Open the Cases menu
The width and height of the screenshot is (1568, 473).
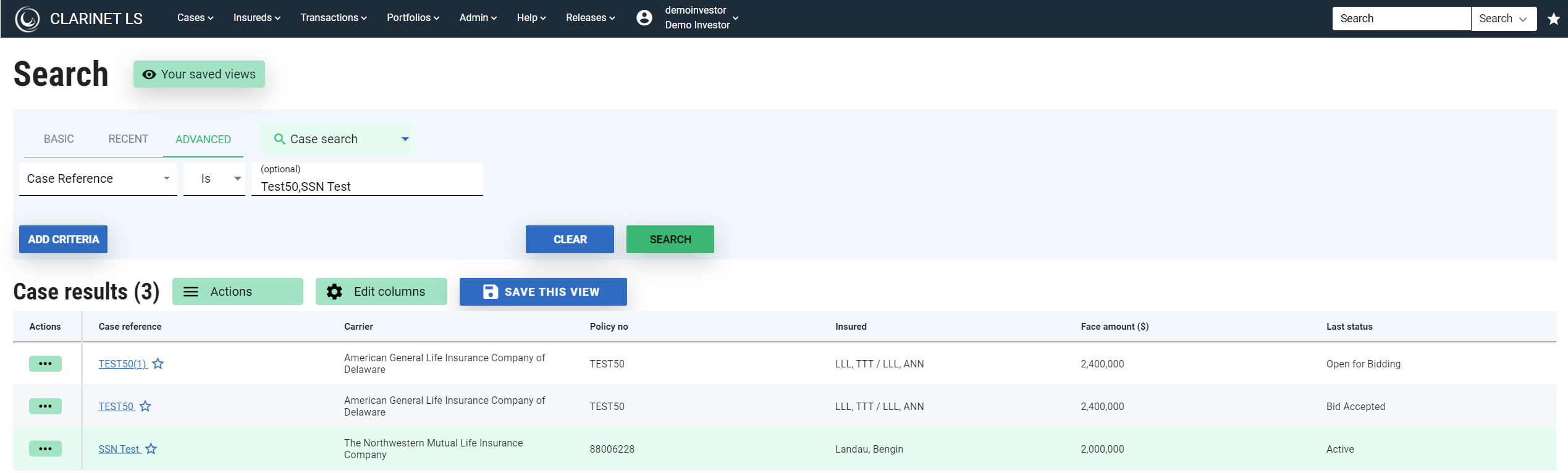(195, 18)
